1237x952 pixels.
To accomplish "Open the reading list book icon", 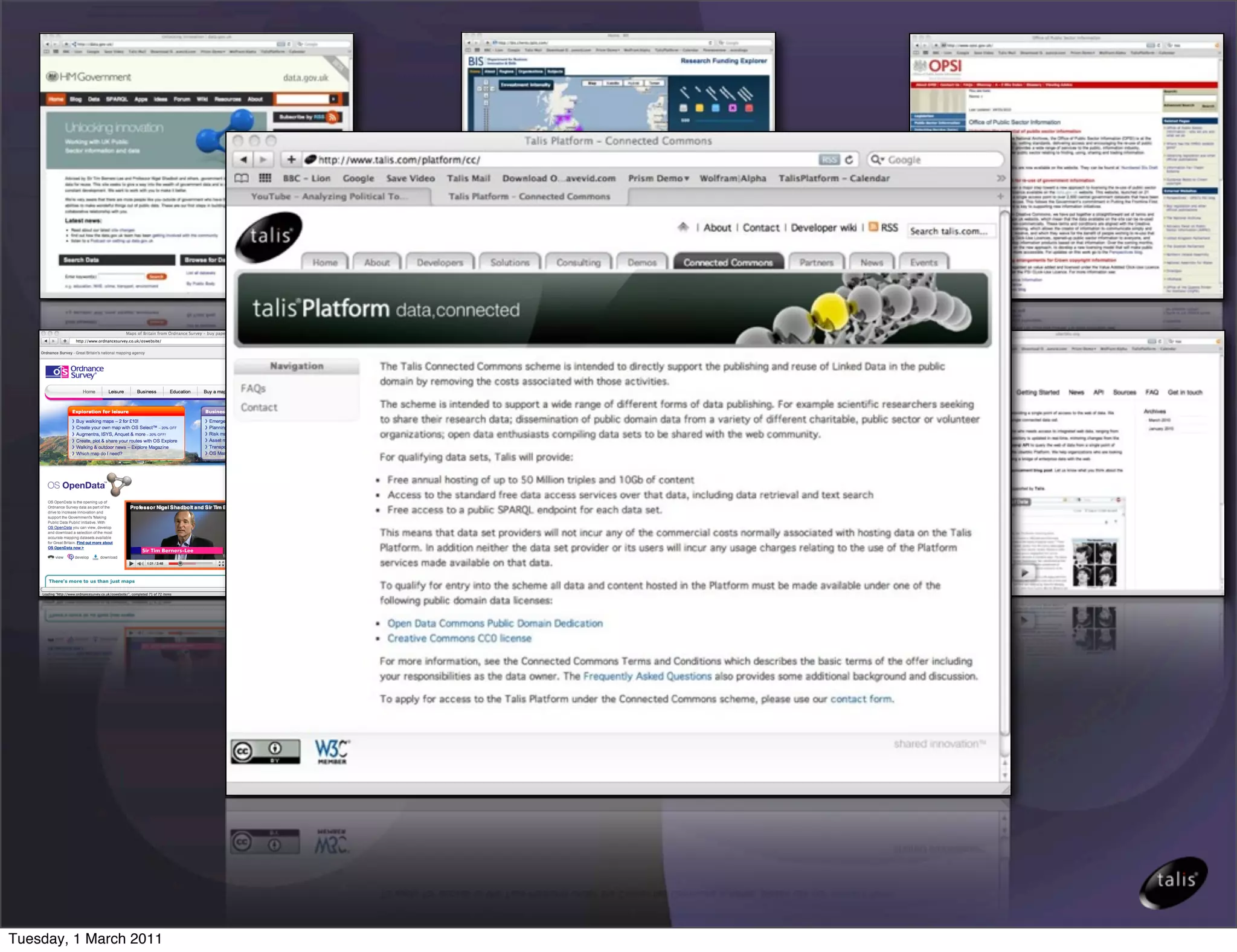I will pyautogui.click(x=242, y=178).
